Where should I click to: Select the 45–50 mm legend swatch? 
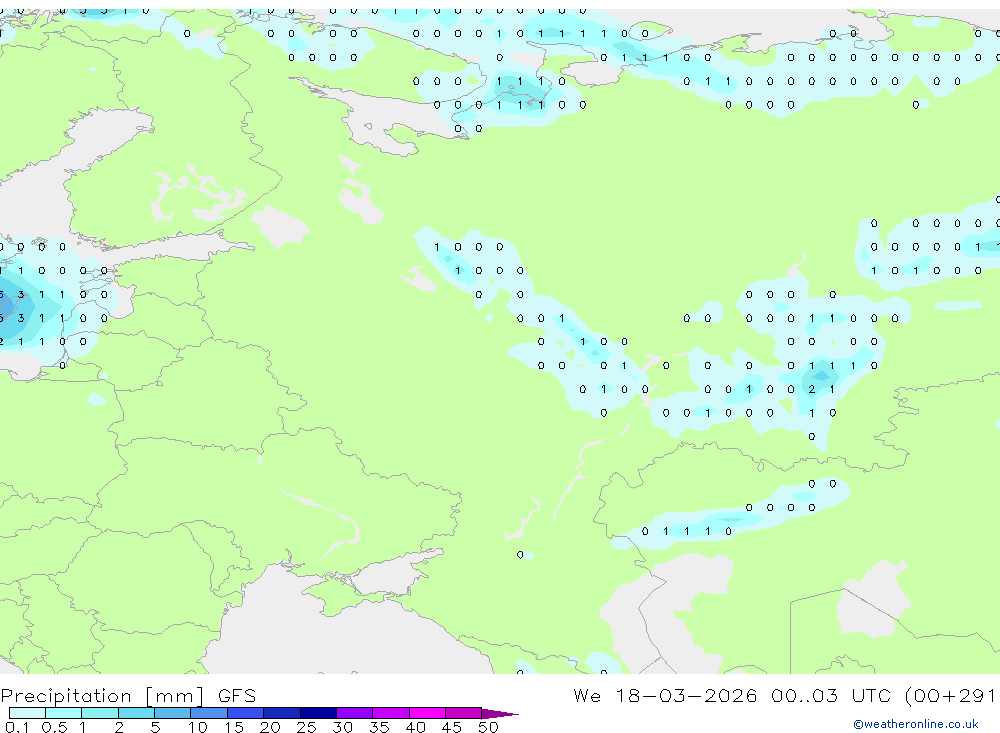pyautogui.click(x=464, y=713)
